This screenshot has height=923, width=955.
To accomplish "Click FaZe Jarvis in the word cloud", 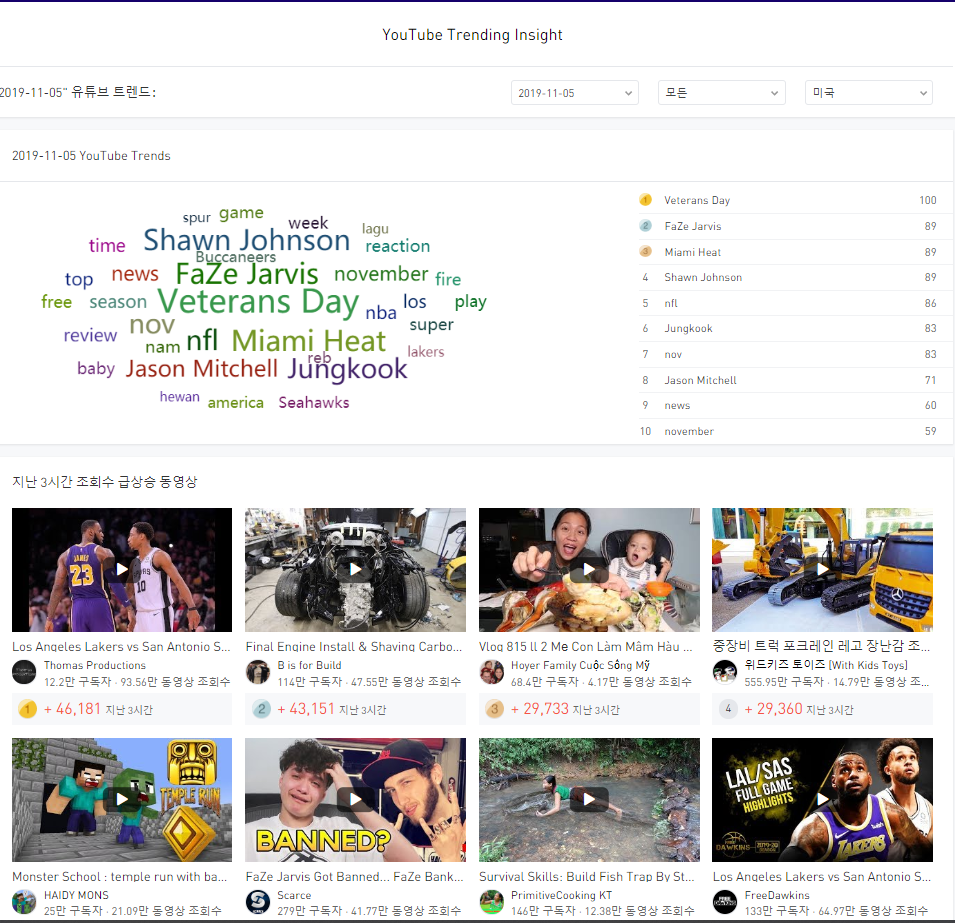I will click(x=247, y=274).
